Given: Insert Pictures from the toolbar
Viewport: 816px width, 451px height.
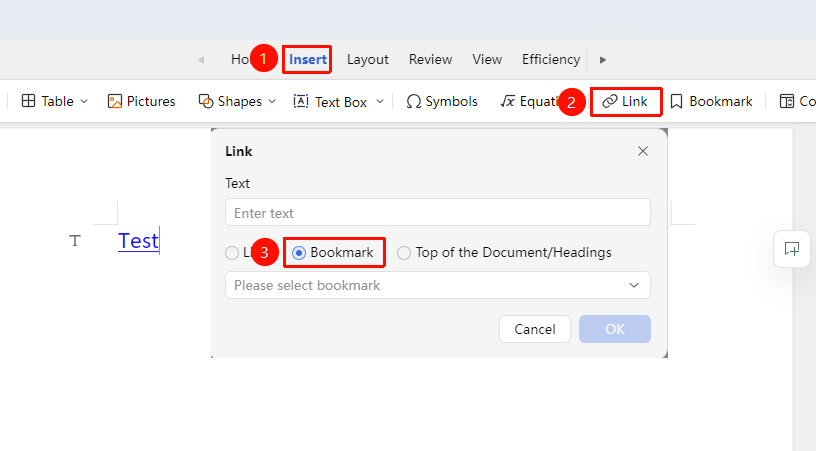Looking at the screenshot, I should tap(142, 101).
